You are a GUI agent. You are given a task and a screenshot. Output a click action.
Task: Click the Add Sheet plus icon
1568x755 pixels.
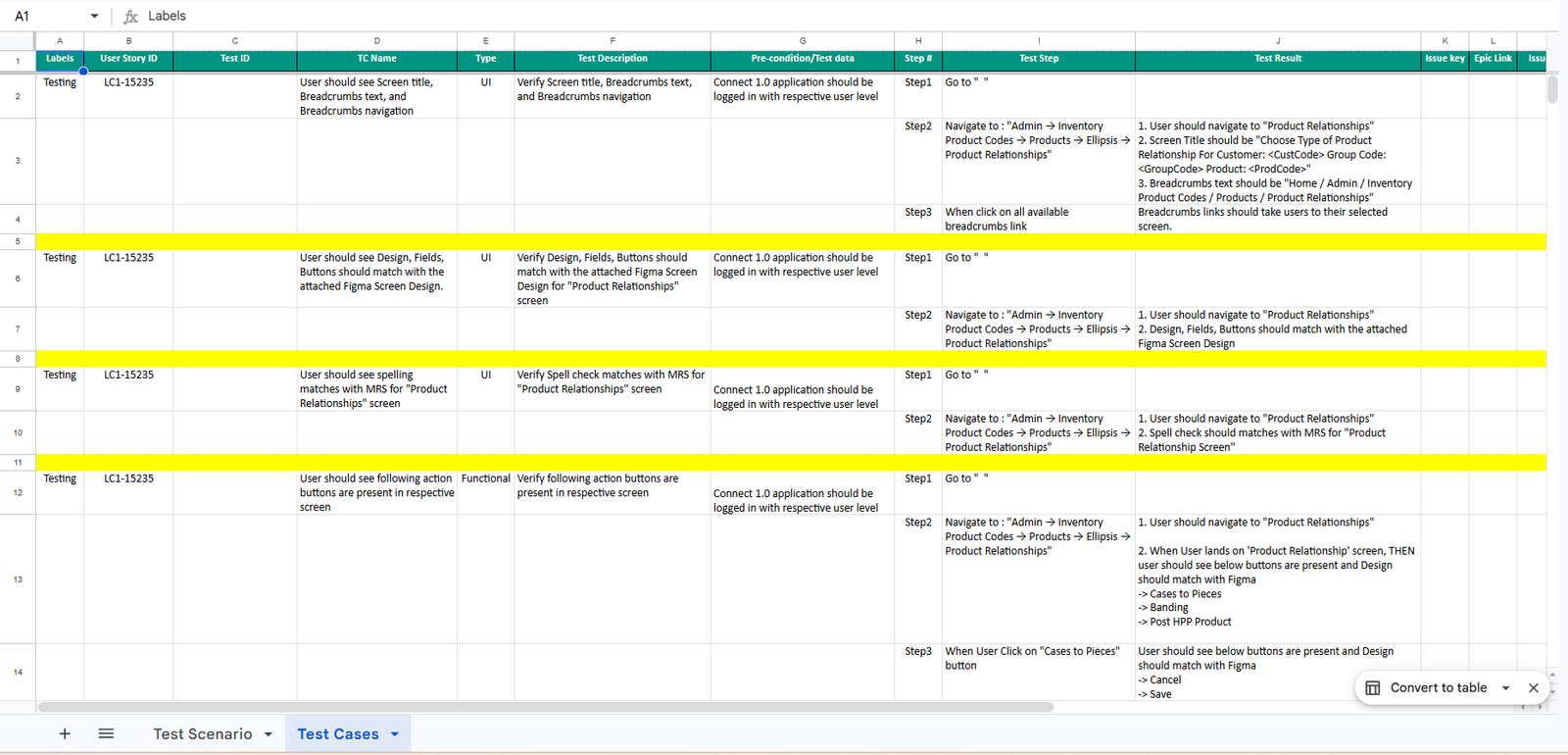65,733
